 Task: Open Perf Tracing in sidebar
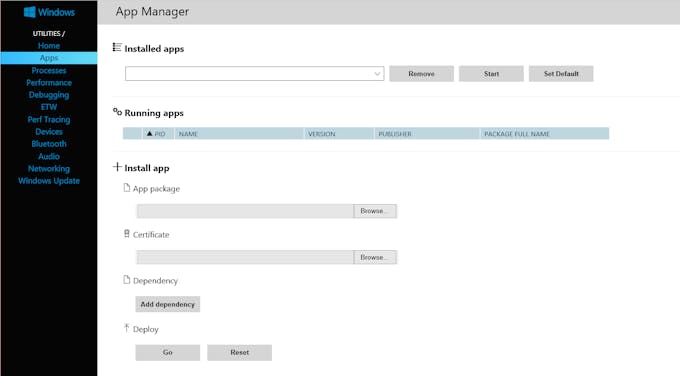49,119
